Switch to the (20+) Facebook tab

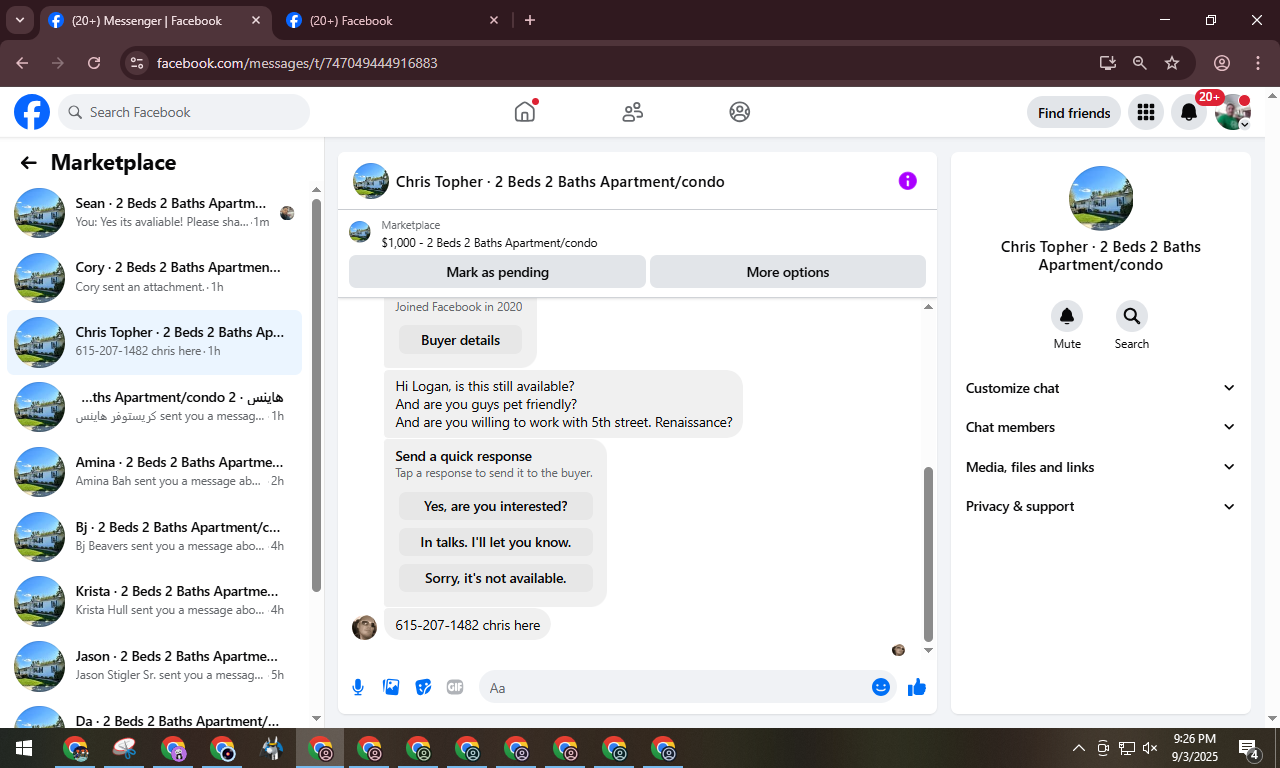(393, 20)
